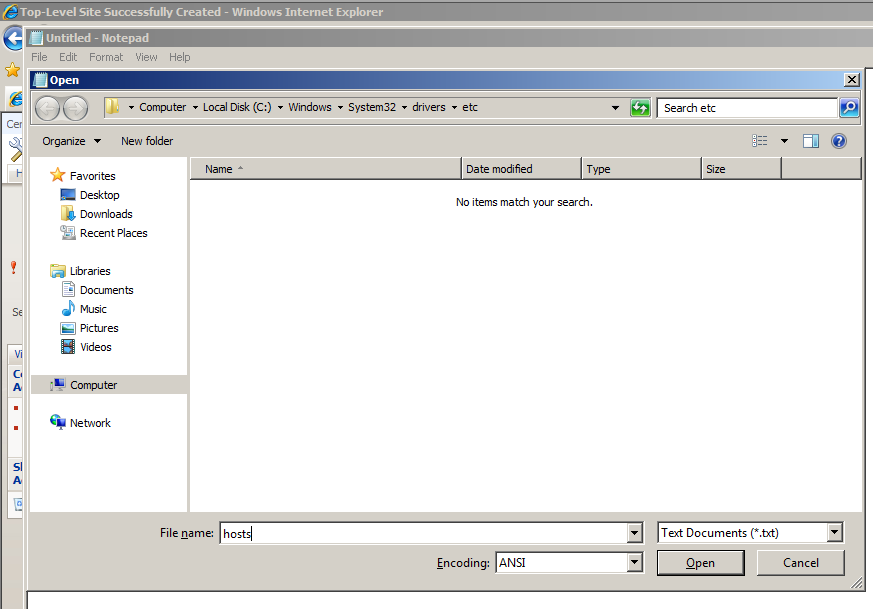The width and height of the screenshot is (873, 609).
Task: Click Internet Explorer favorites star
Action: (12, 70)
